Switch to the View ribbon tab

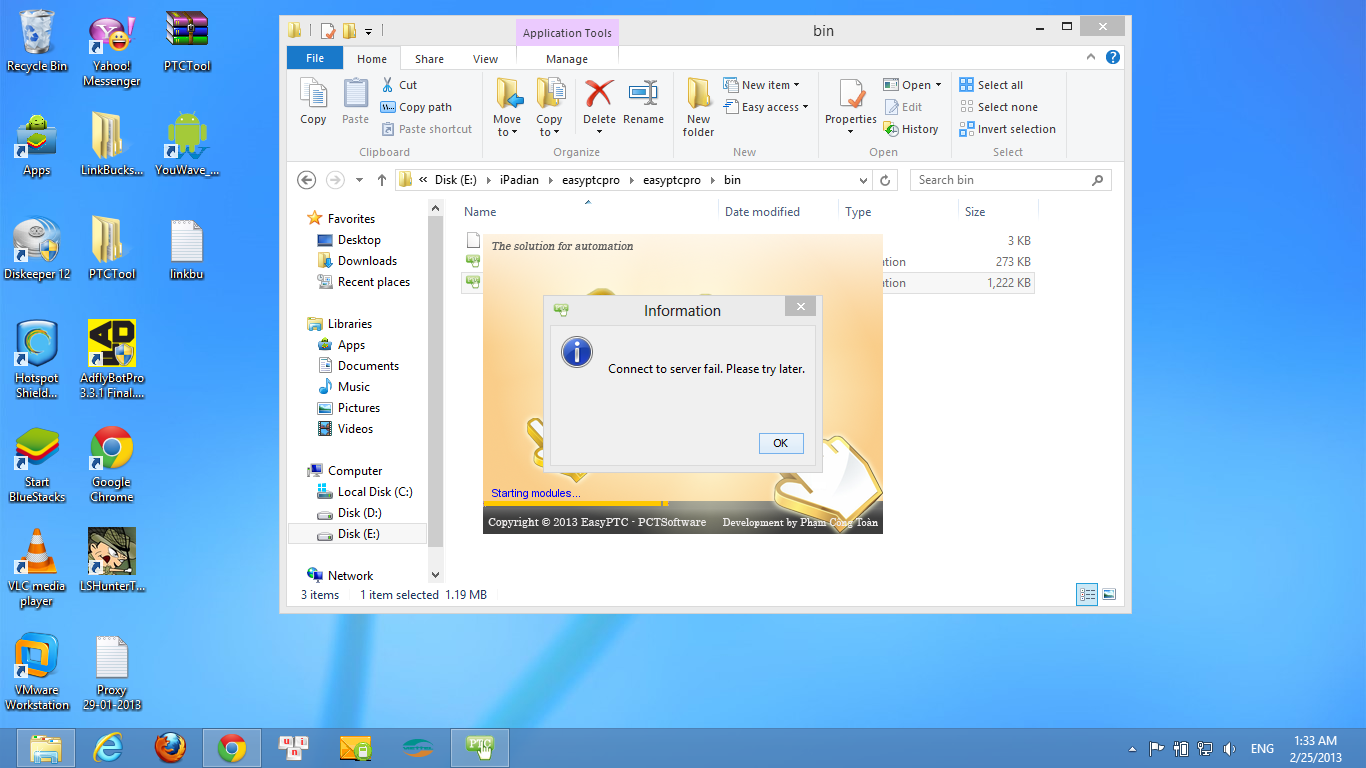[485, 59]
